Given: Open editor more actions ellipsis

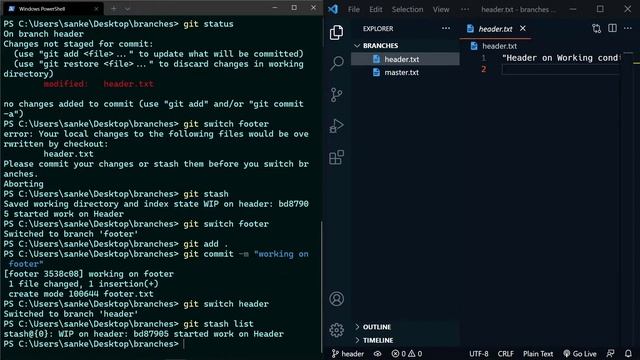Looking at the screenshot, I should [x=628, y=28].
